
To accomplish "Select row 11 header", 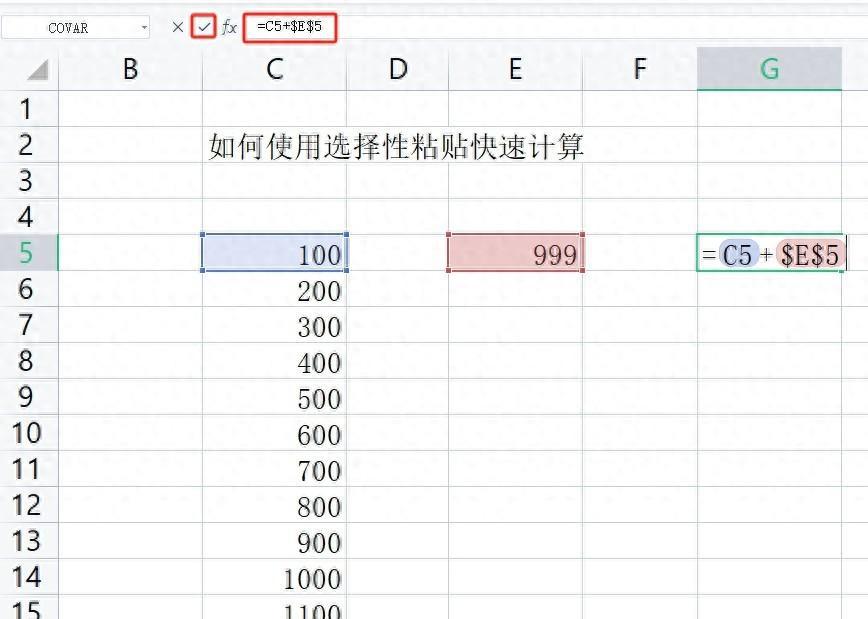I will pyautogui.click(x=29, y=468).
